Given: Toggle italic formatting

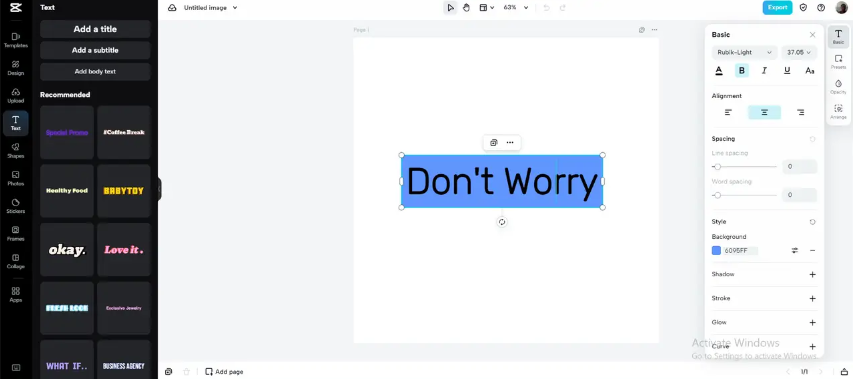Looking at the screenshot, I should click(764, 71).
